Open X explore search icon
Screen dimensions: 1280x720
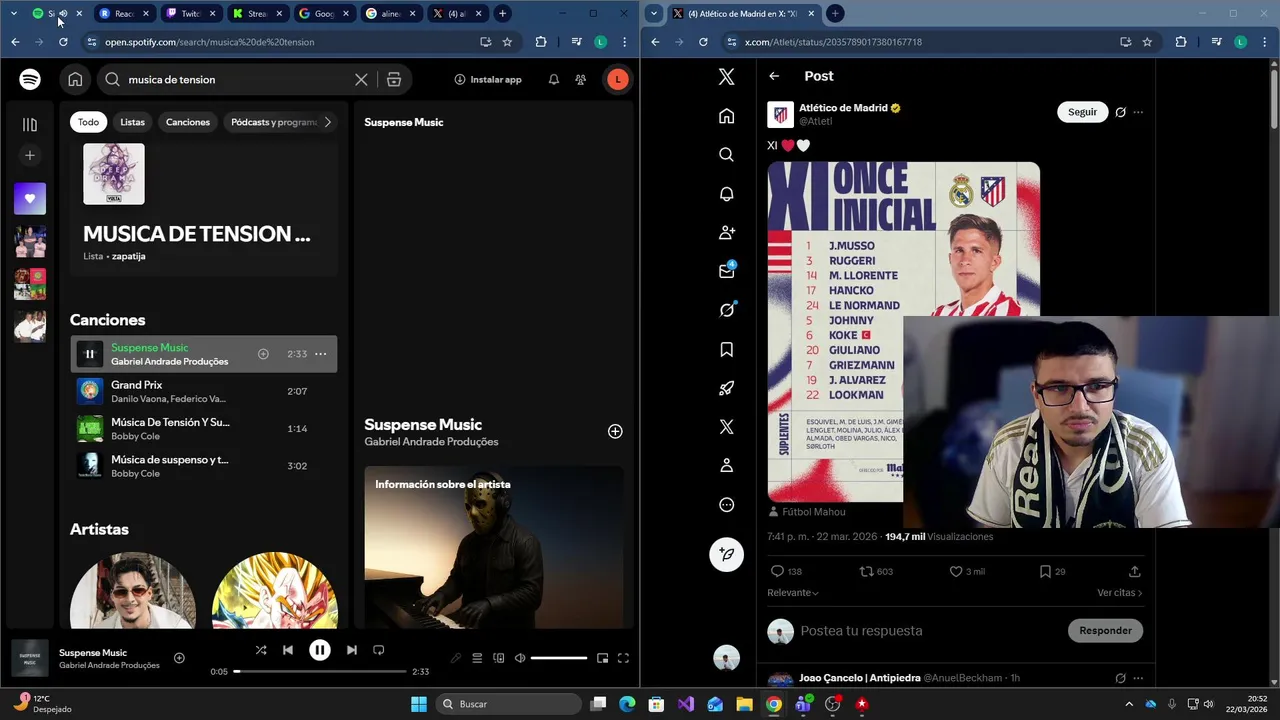click(x=727, y=155)
